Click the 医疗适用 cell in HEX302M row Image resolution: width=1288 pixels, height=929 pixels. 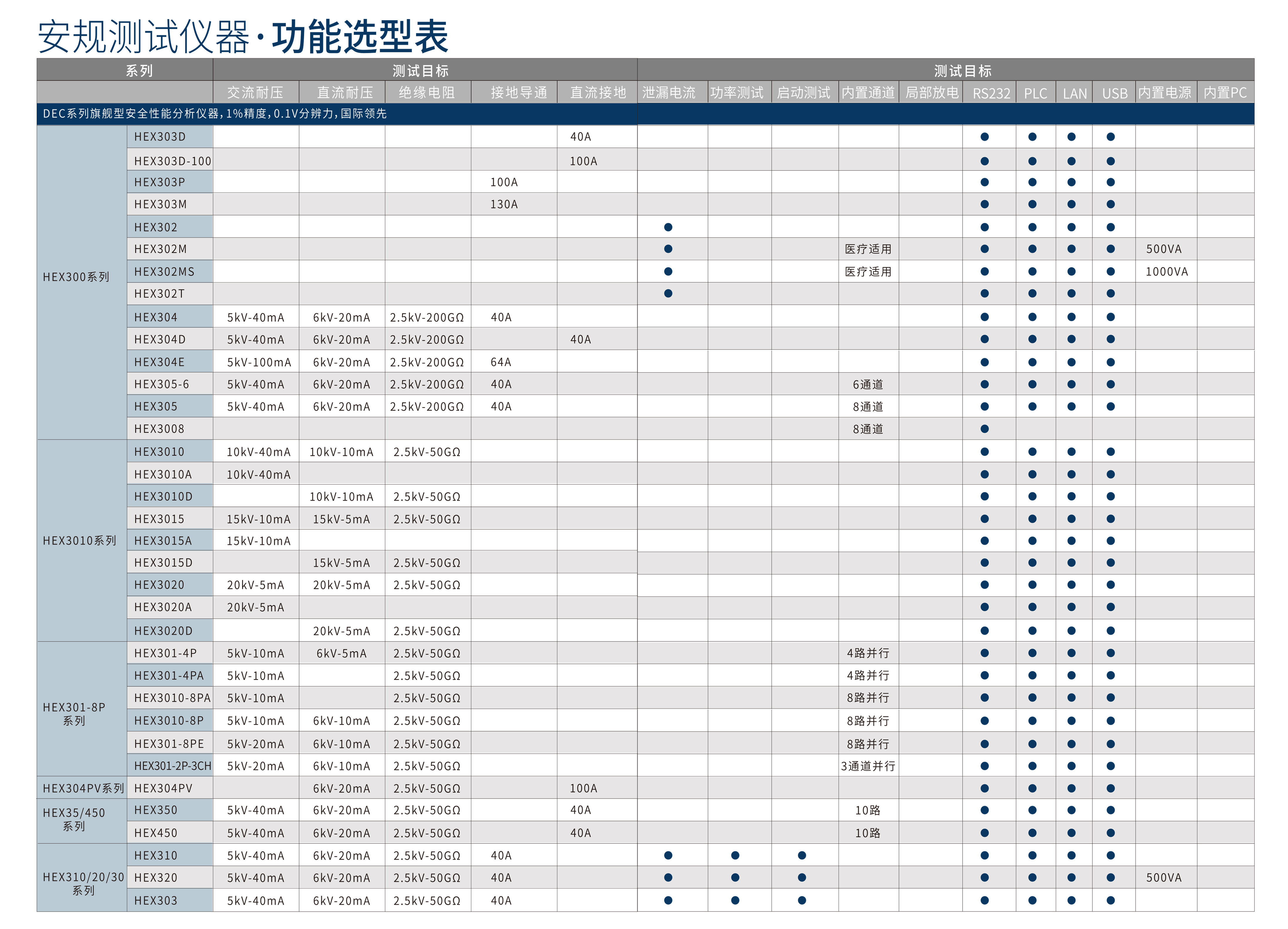click(x=868, y=249)
